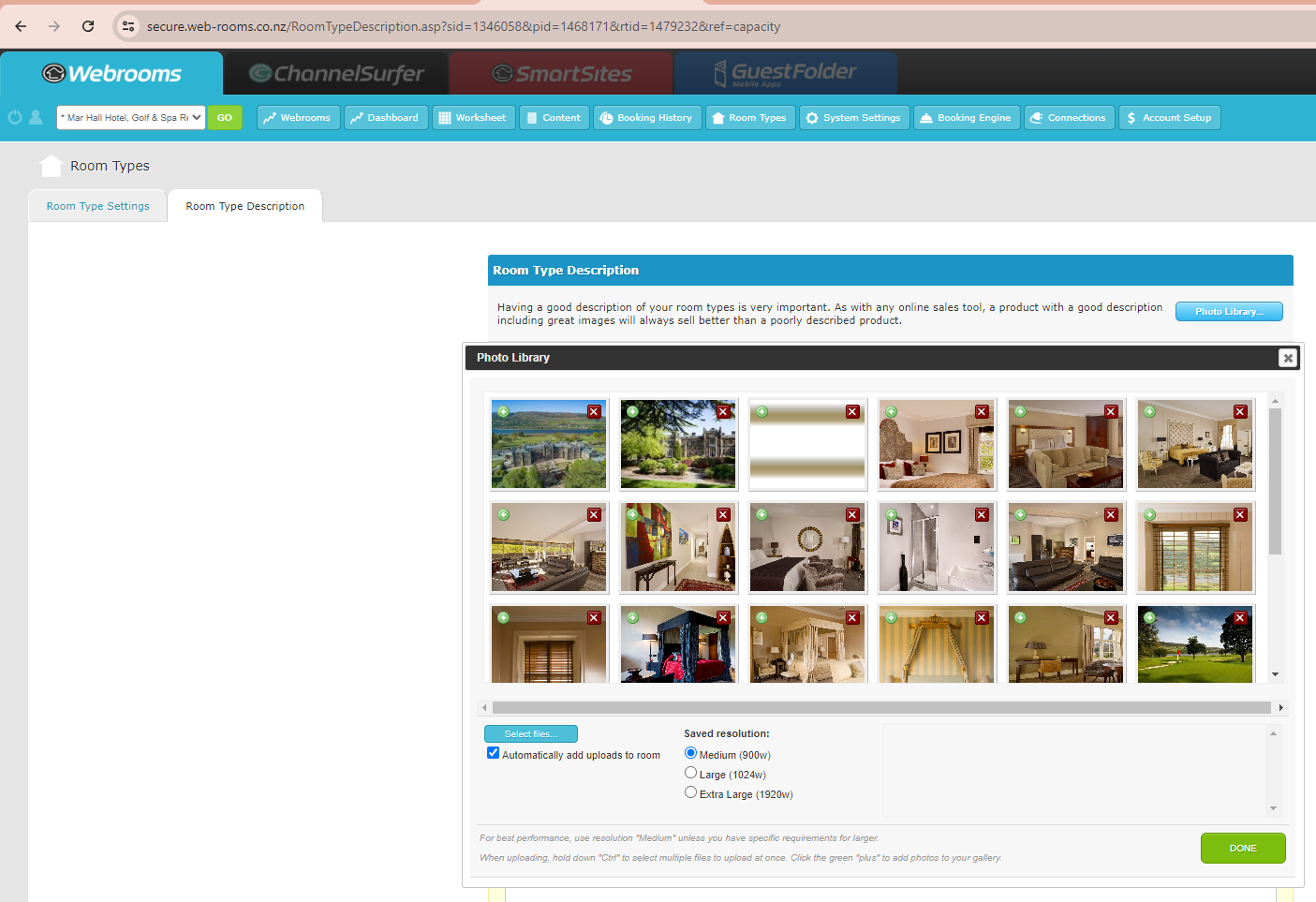Screen dimensions: 1316x902
Task: View site information in address bar
Action: point(128,26)
